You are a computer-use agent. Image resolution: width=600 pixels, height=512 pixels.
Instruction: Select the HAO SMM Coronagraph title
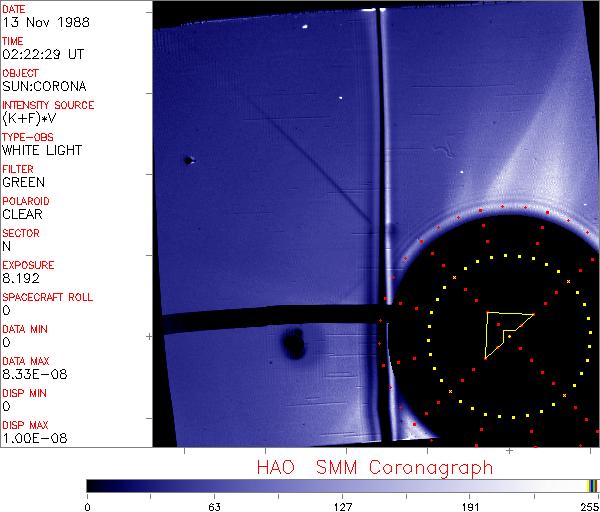coord(375,467)
